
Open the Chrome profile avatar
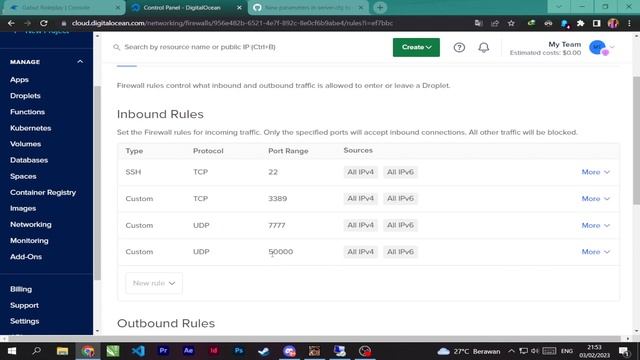tap(613, 23)
